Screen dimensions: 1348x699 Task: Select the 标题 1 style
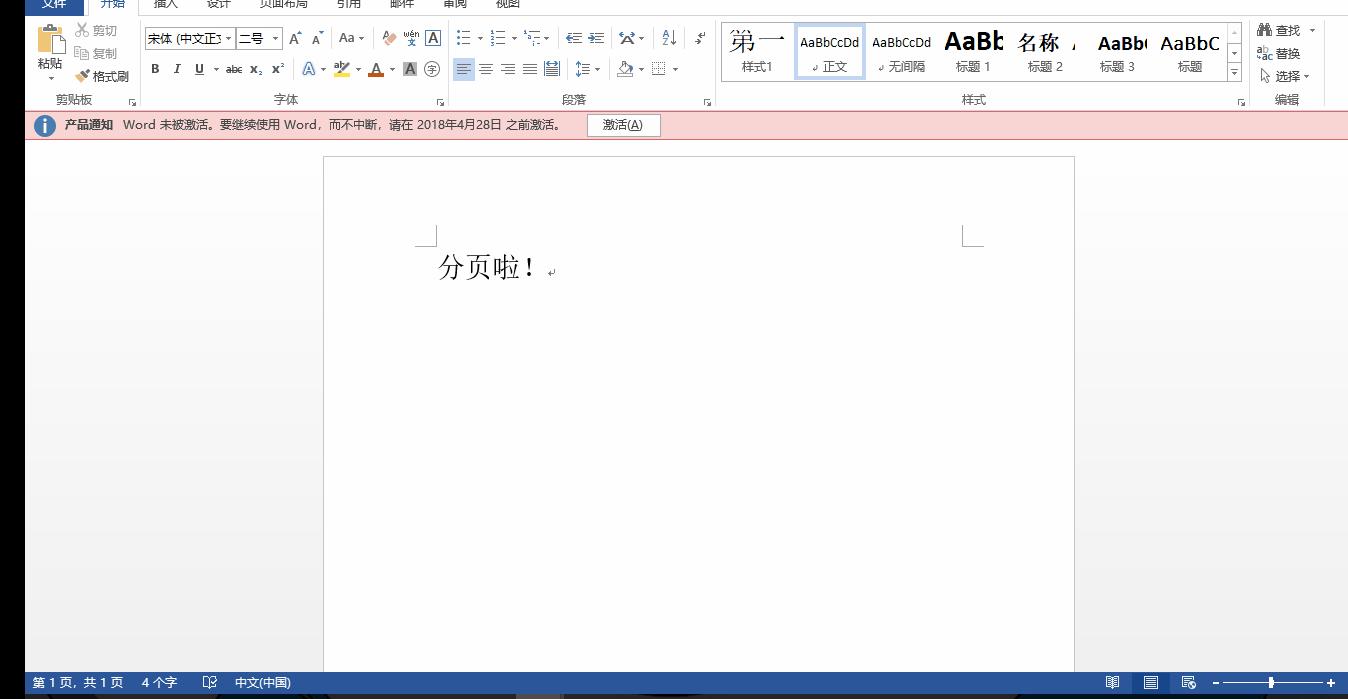[972, 48]
